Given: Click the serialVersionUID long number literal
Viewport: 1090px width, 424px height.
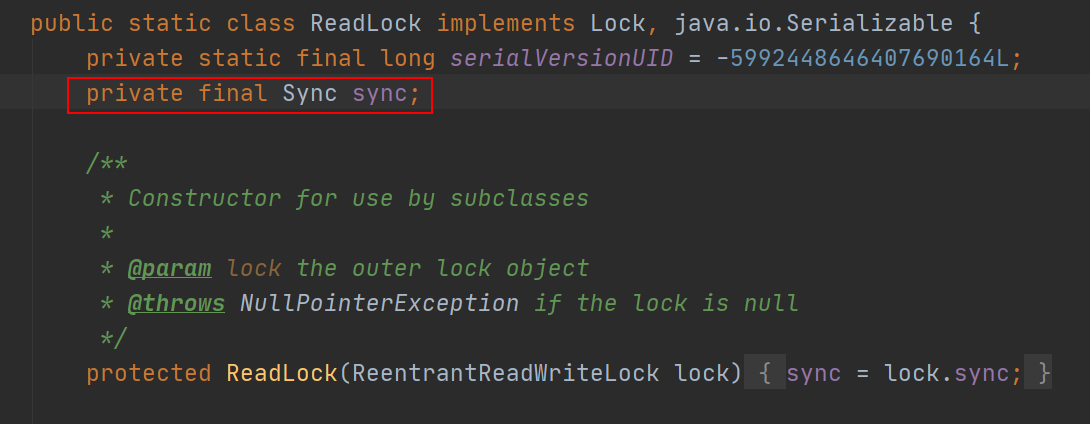Looking at the screenshot, I should (869, 59).
